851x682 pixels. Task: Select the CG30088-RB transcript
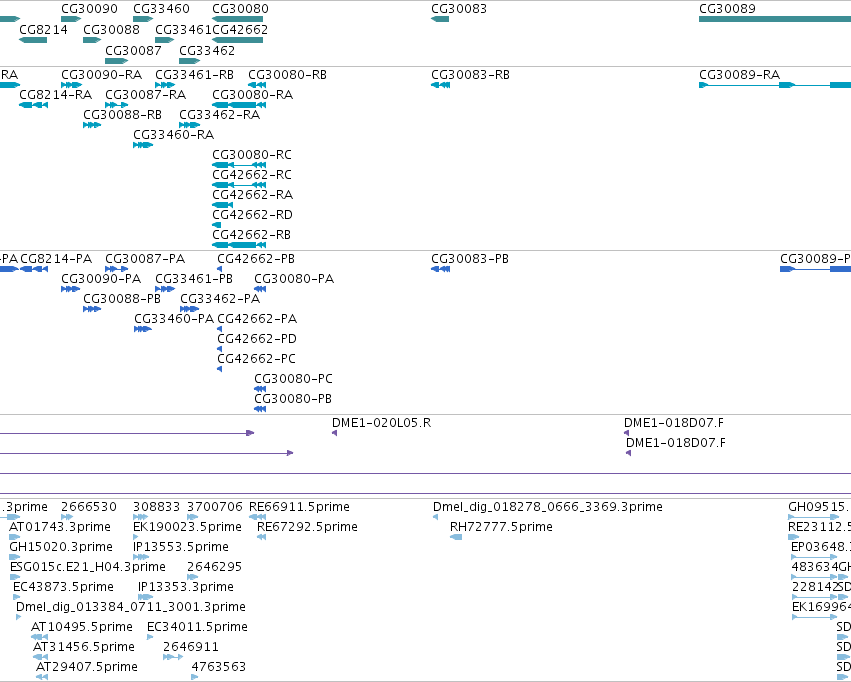click(122, 115)
